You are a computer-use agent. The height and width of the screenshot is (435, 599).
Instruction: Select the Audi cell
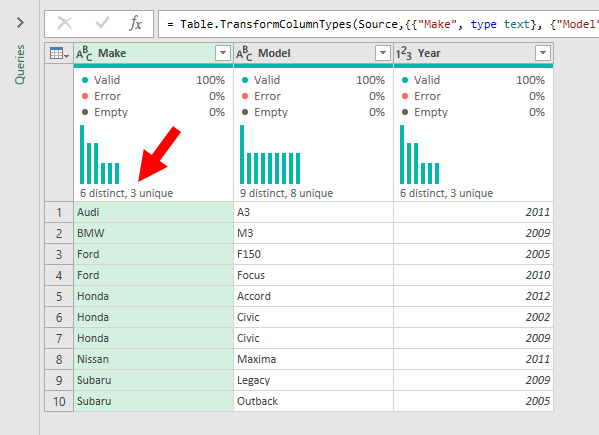click(x=154, y=212)
